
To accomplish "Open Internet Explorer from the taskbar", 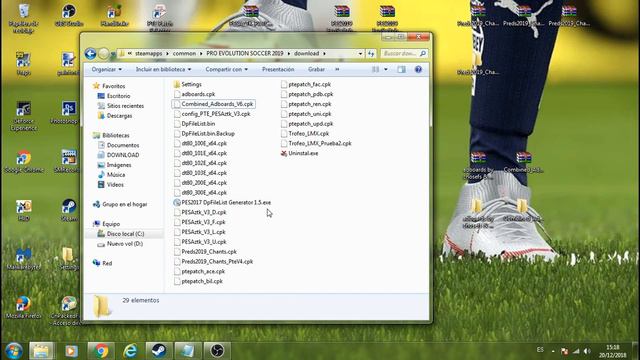I will tap(130, 351).
